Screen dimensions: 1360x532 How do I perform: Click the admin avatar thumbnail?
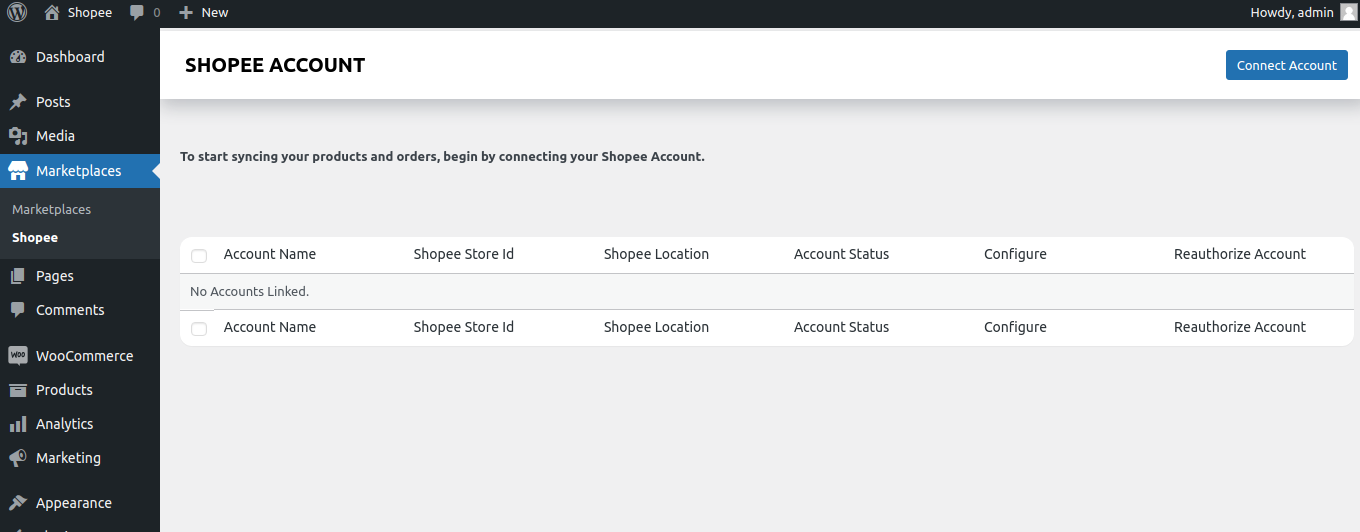click(1349, 13)
